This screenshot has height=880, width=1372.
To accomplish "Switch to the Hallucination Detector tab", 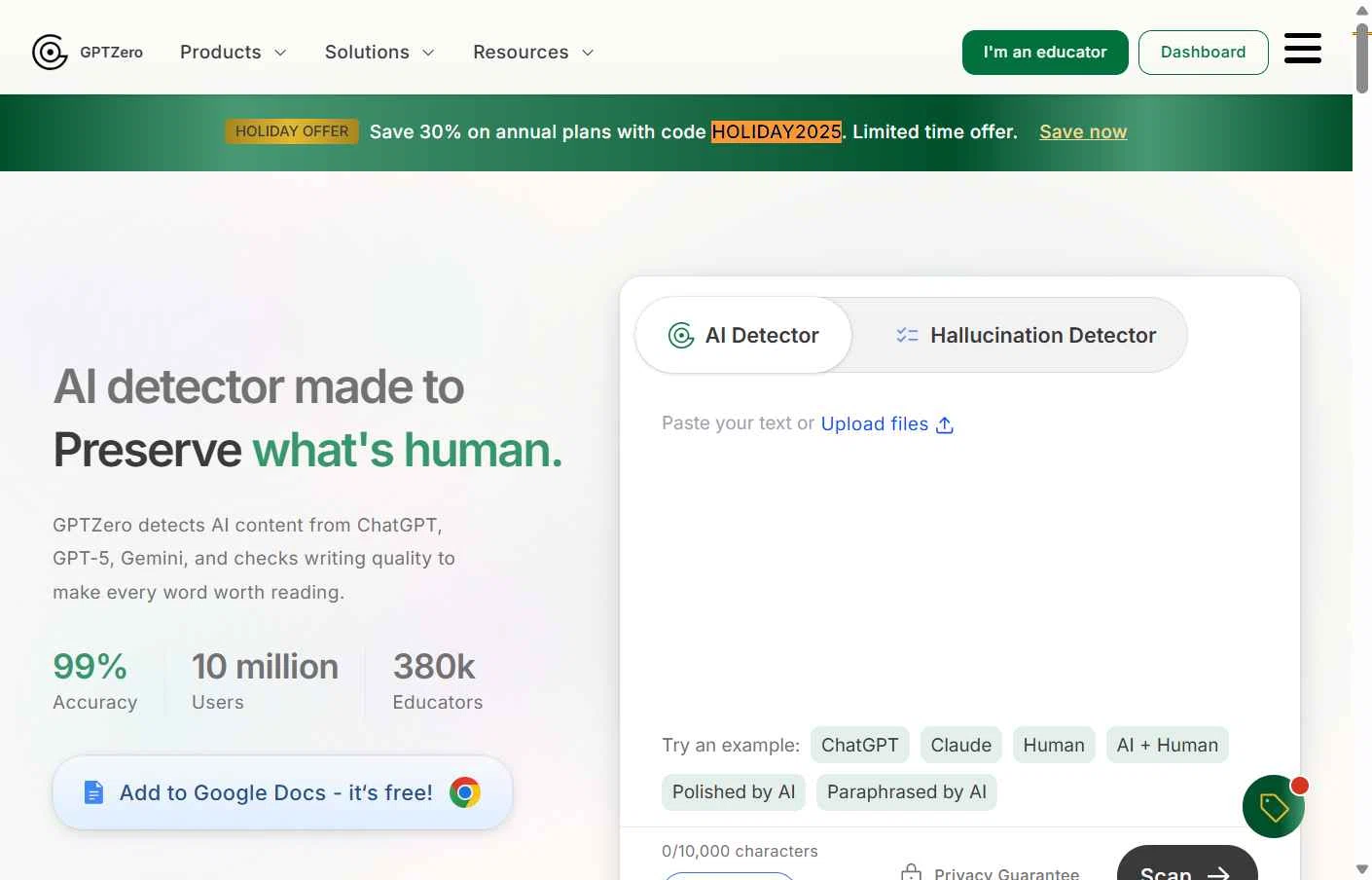I will click(1026, 335).
